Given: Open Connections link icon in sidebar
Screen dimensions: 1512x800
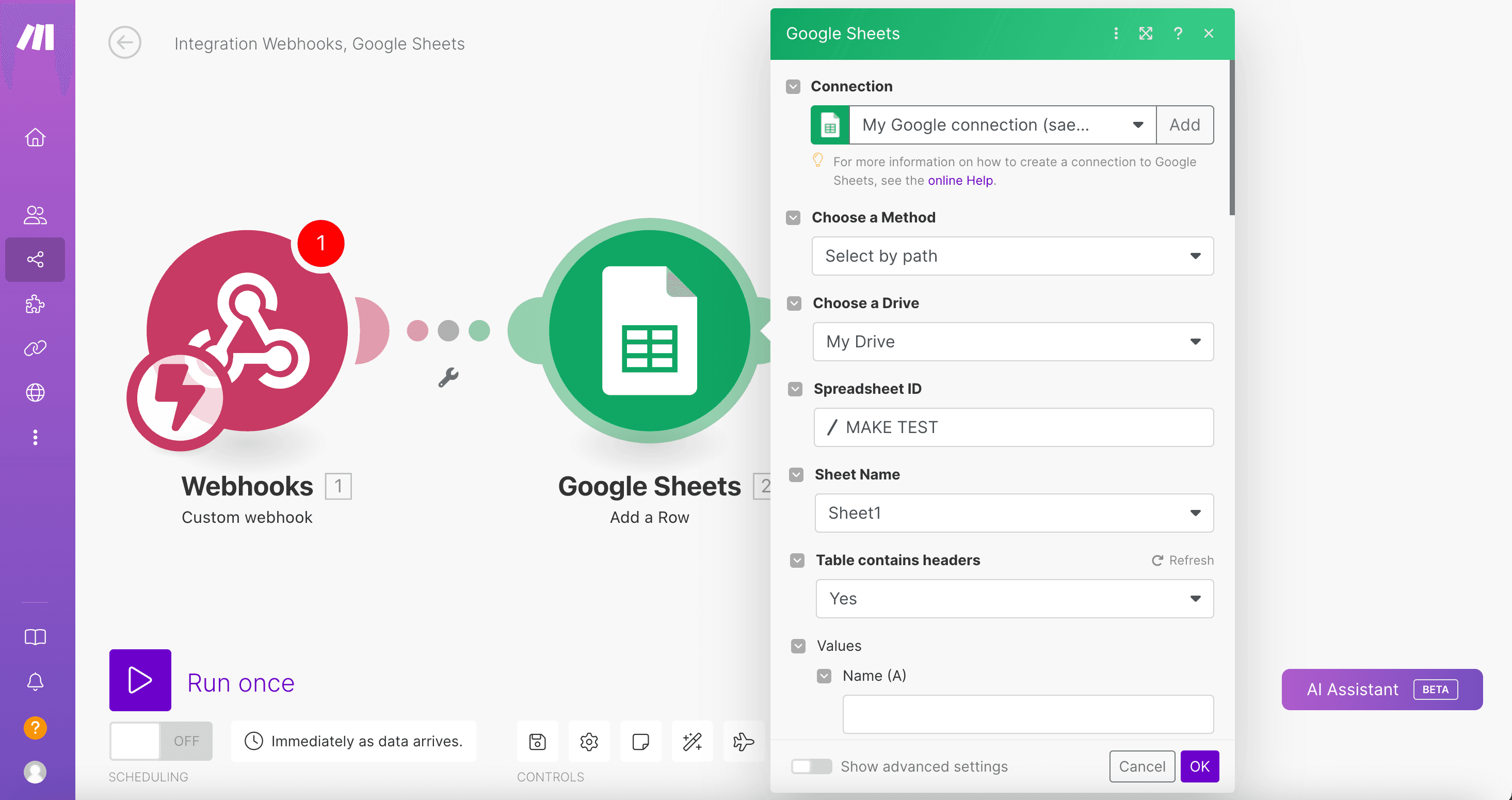Looking at the screenshot, I should coord(35,348).
